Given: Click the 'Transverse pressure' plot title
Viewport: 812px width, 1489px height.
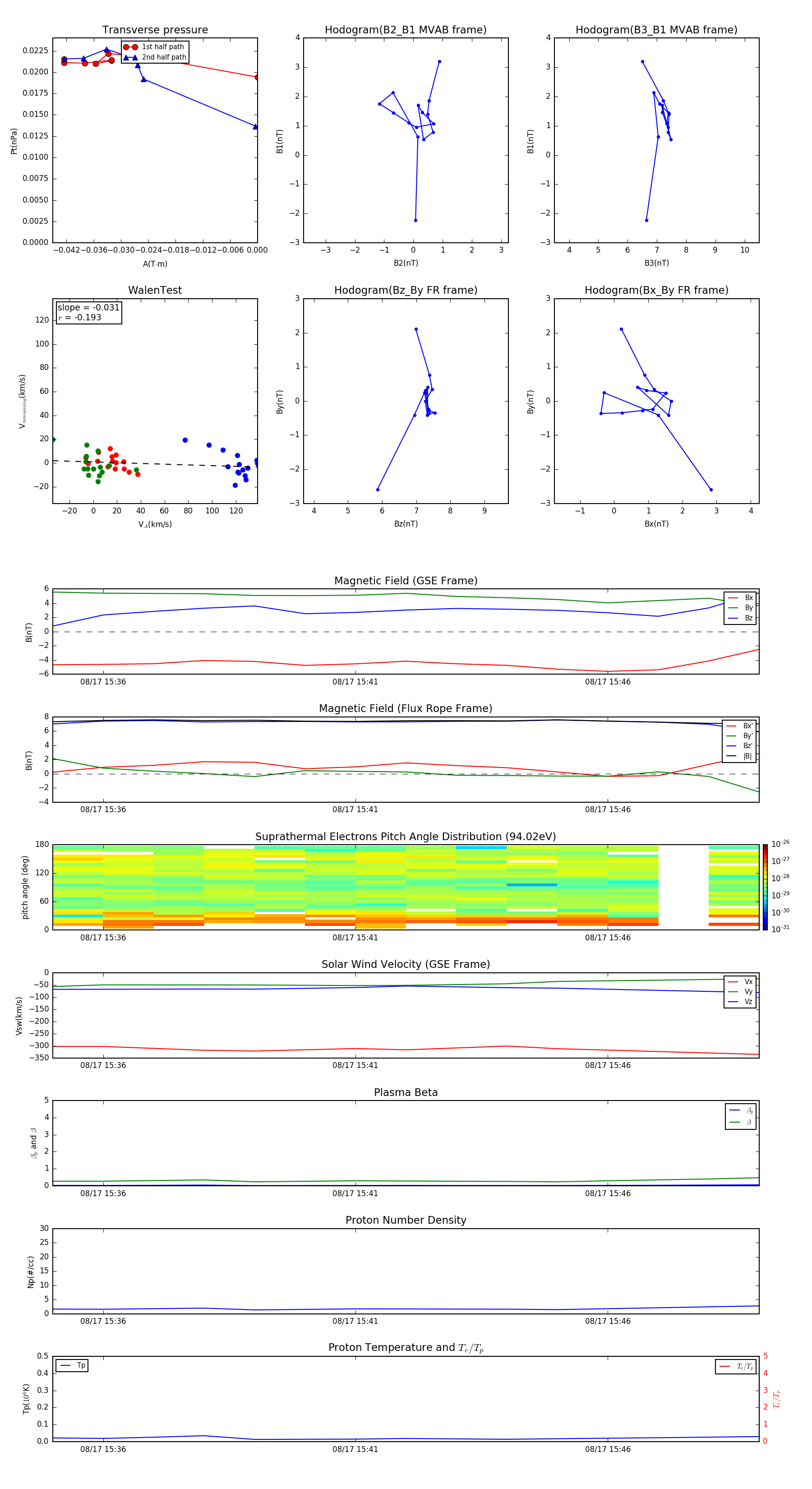Looking at the screenshot, I should point(155,30).
